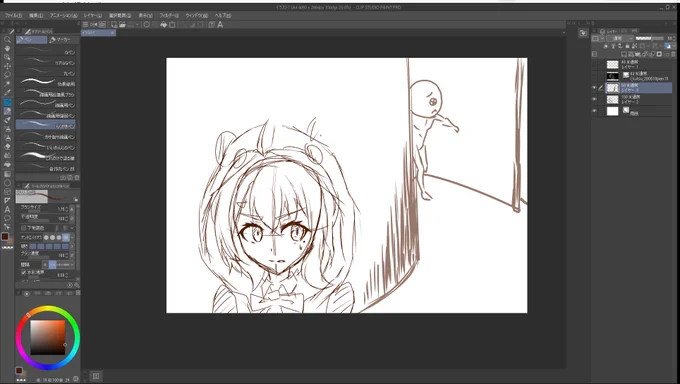Open the フィルター menu

click(169, 15)
